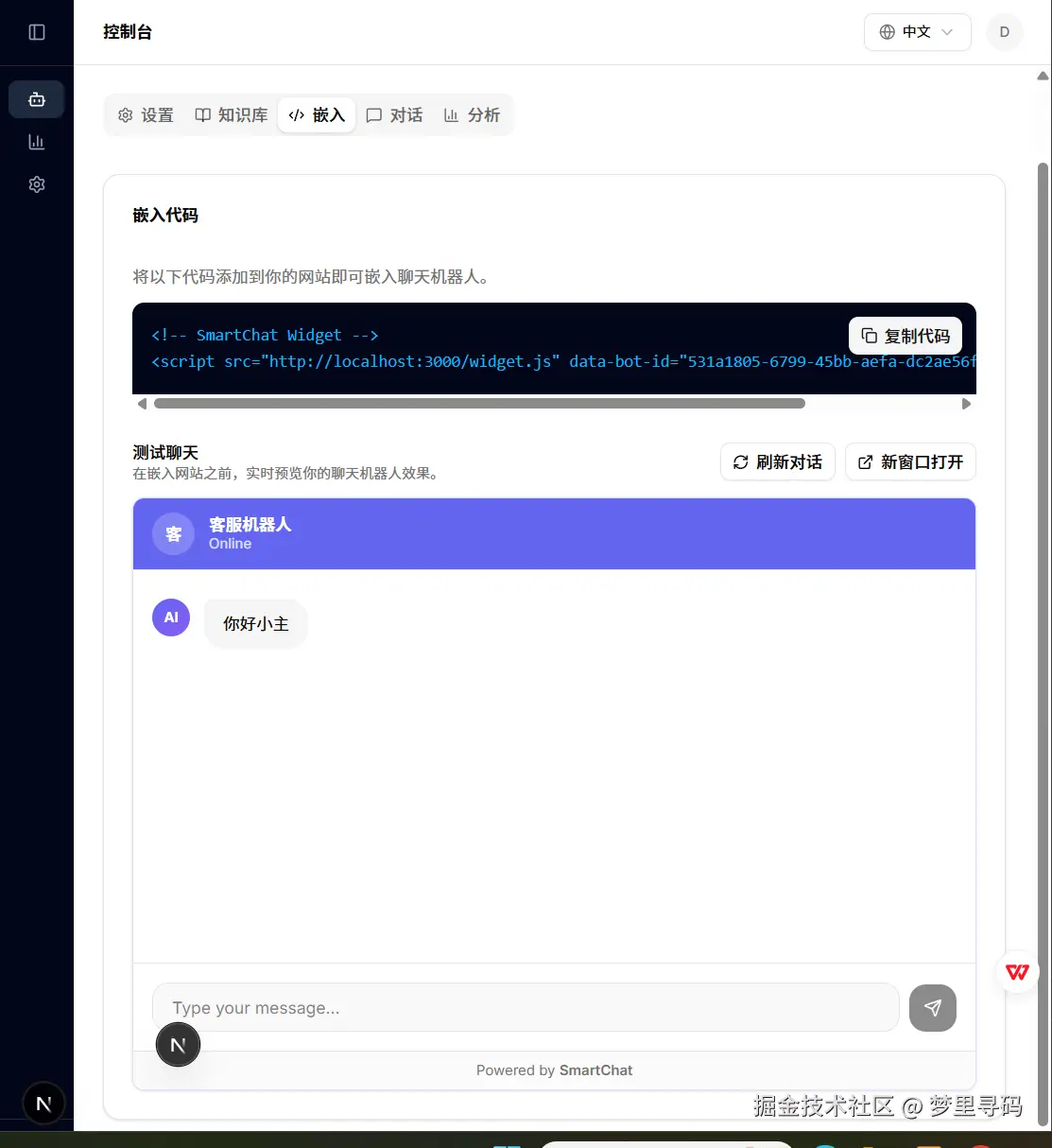This screenshot has height=1148, width=1052.
Task: Click the red W widget icon at right
Action: 1016,971
